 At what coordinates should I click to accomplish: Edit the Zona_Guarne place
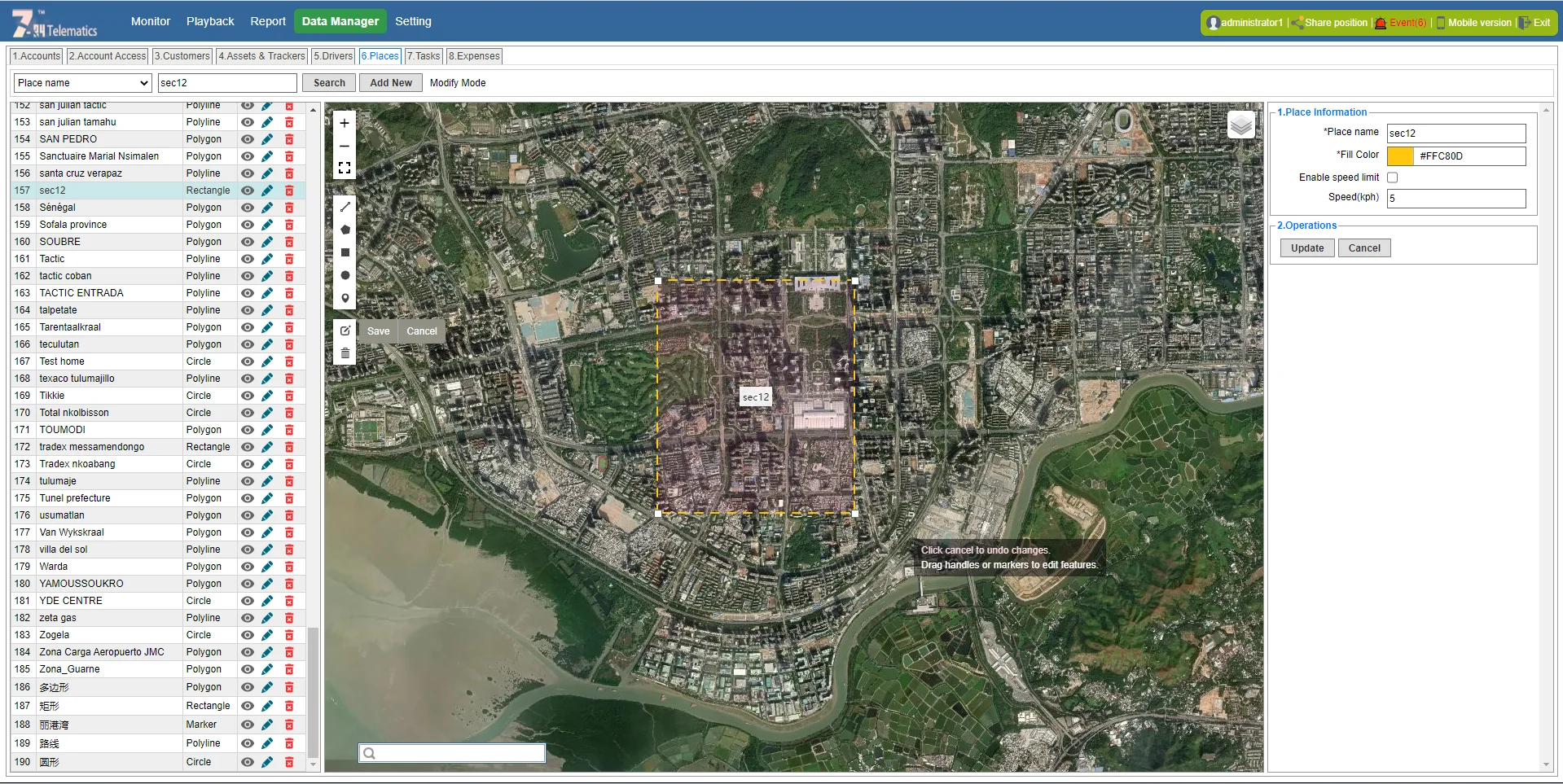267,669
